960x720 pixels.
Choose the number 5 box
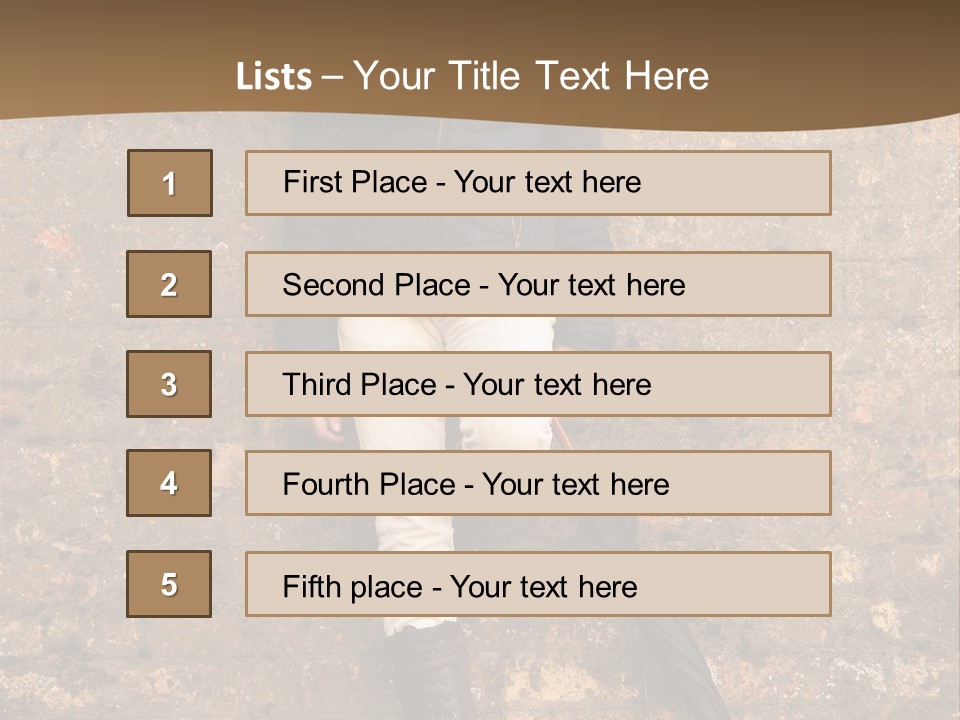point(169,584)
